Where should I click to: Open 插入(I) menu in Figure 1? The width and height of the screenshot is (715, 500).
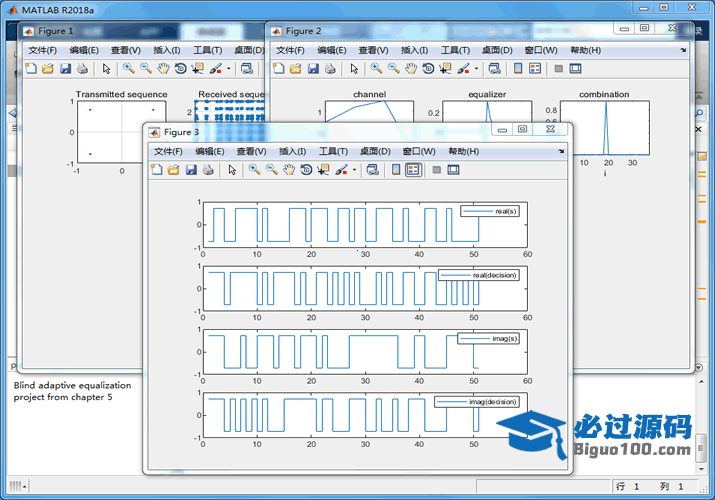(x=166, y=50)
